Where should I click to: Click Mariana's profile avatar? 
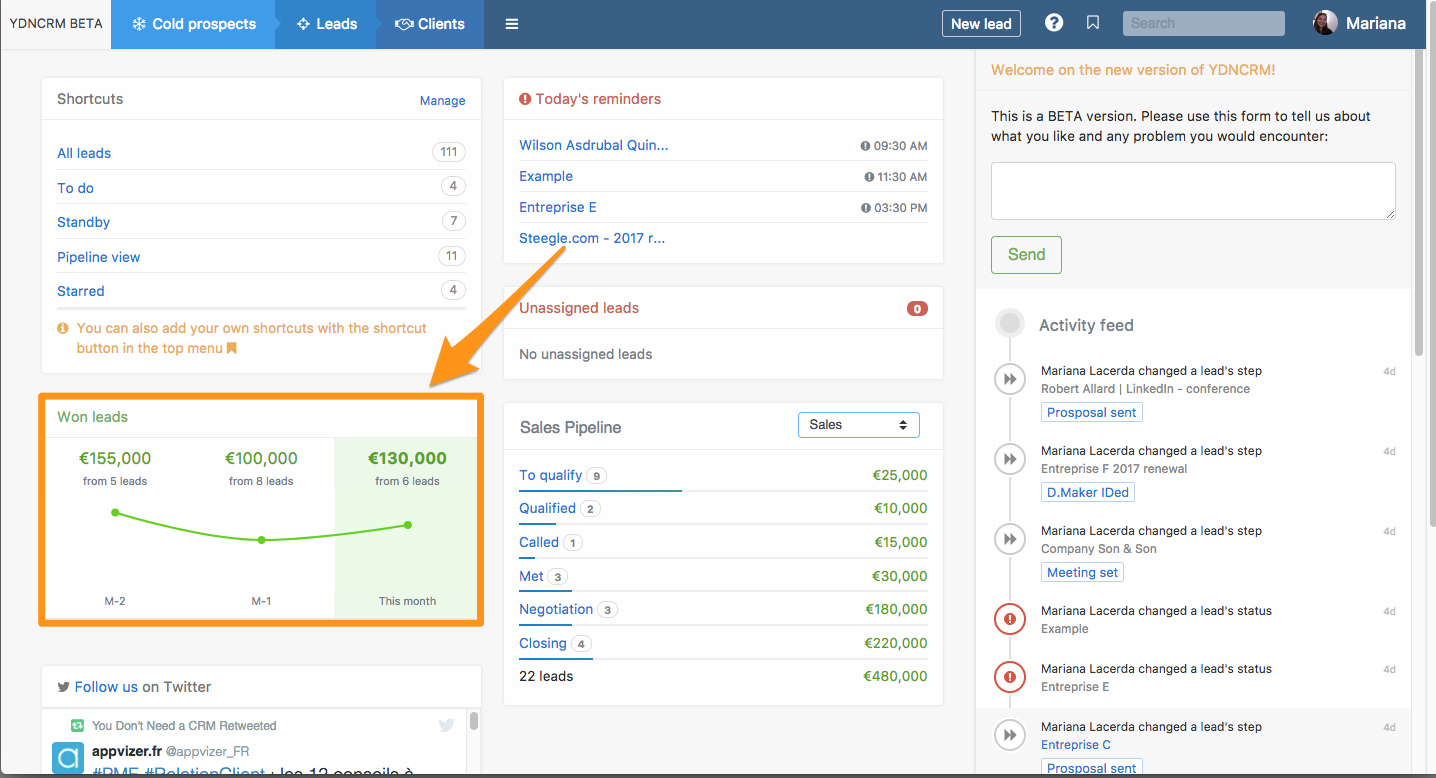click(x=1325, y=23)
